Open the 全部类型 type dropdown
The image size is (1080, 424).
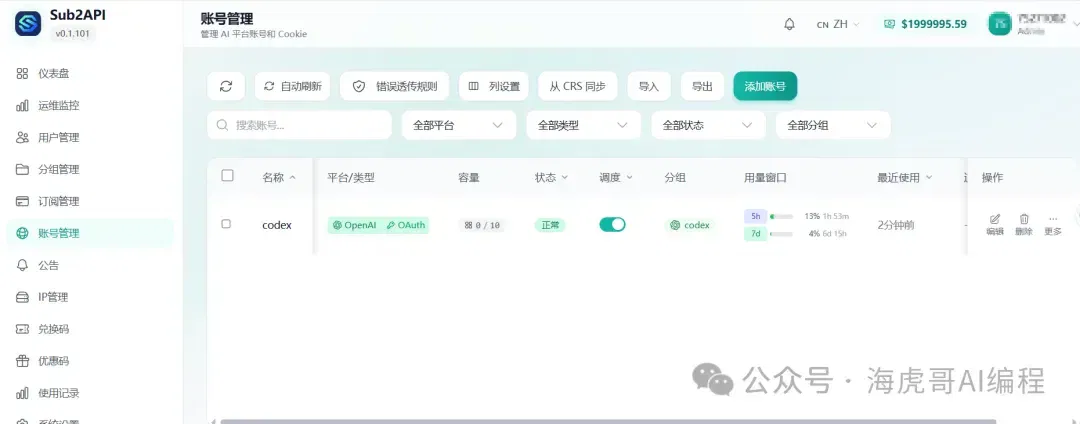coord(583,125)
